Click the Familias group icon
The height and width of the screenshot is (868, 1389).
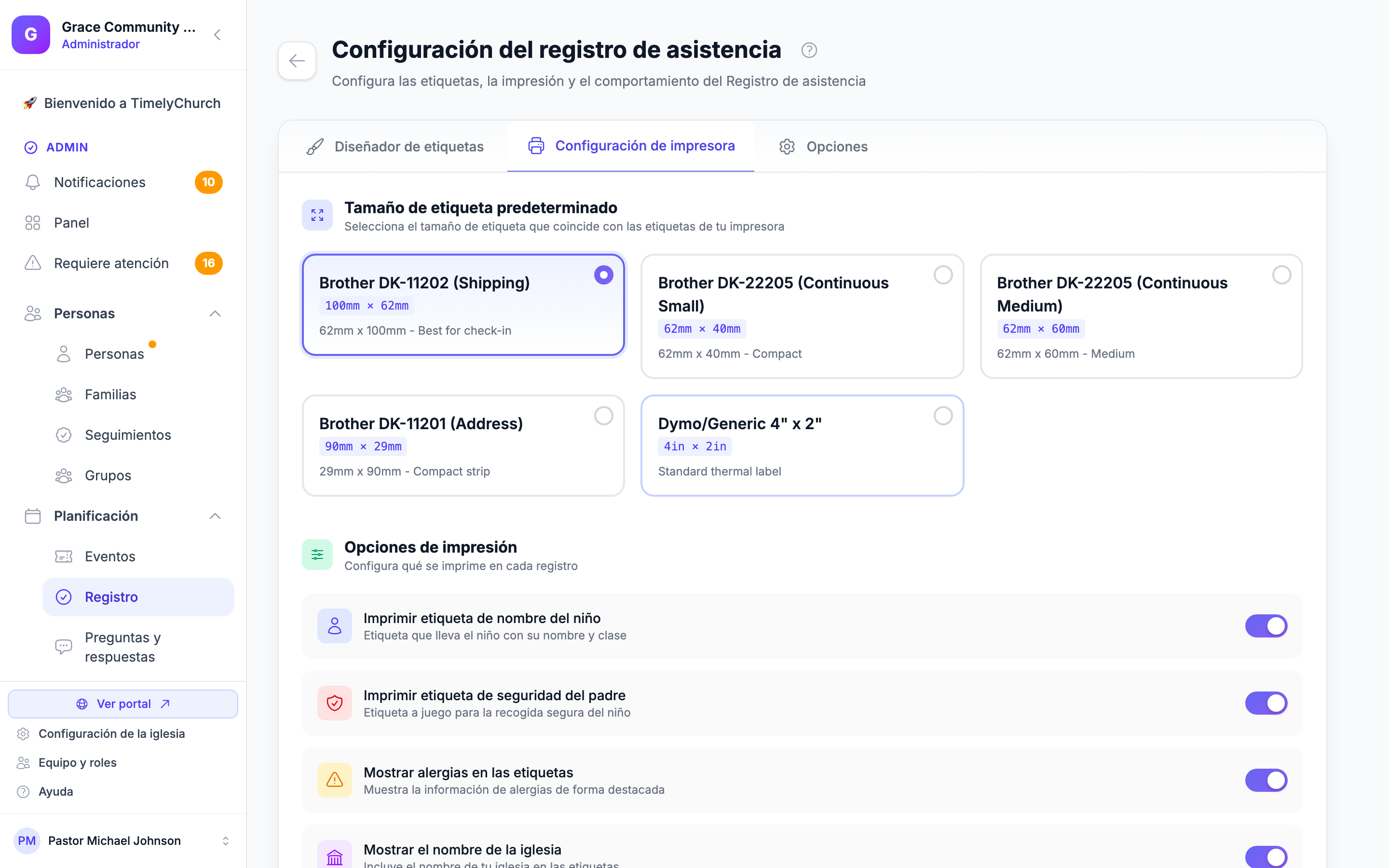point(64,394)
